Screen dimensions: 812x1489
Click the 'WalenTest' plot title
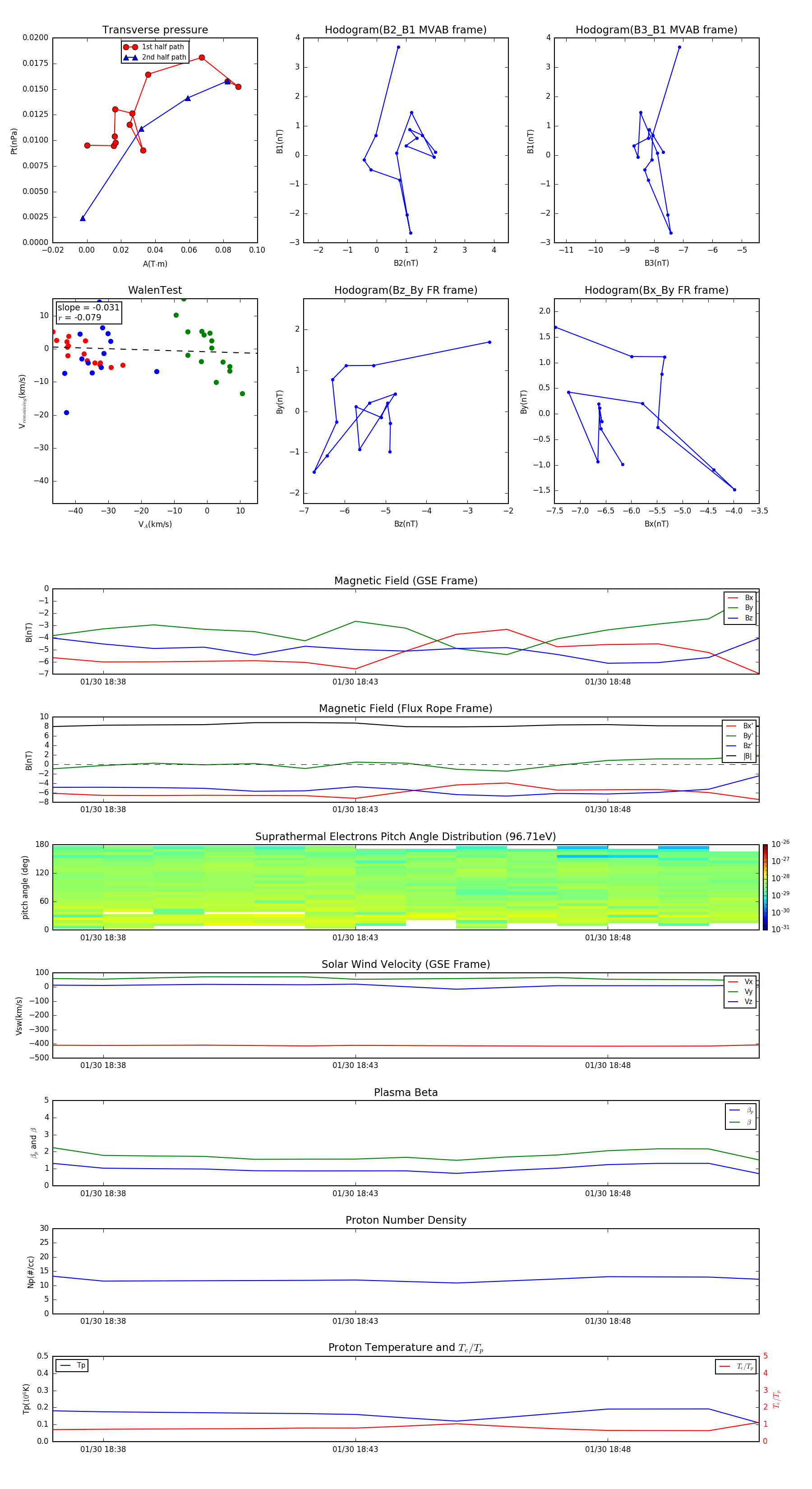[155, 290]
